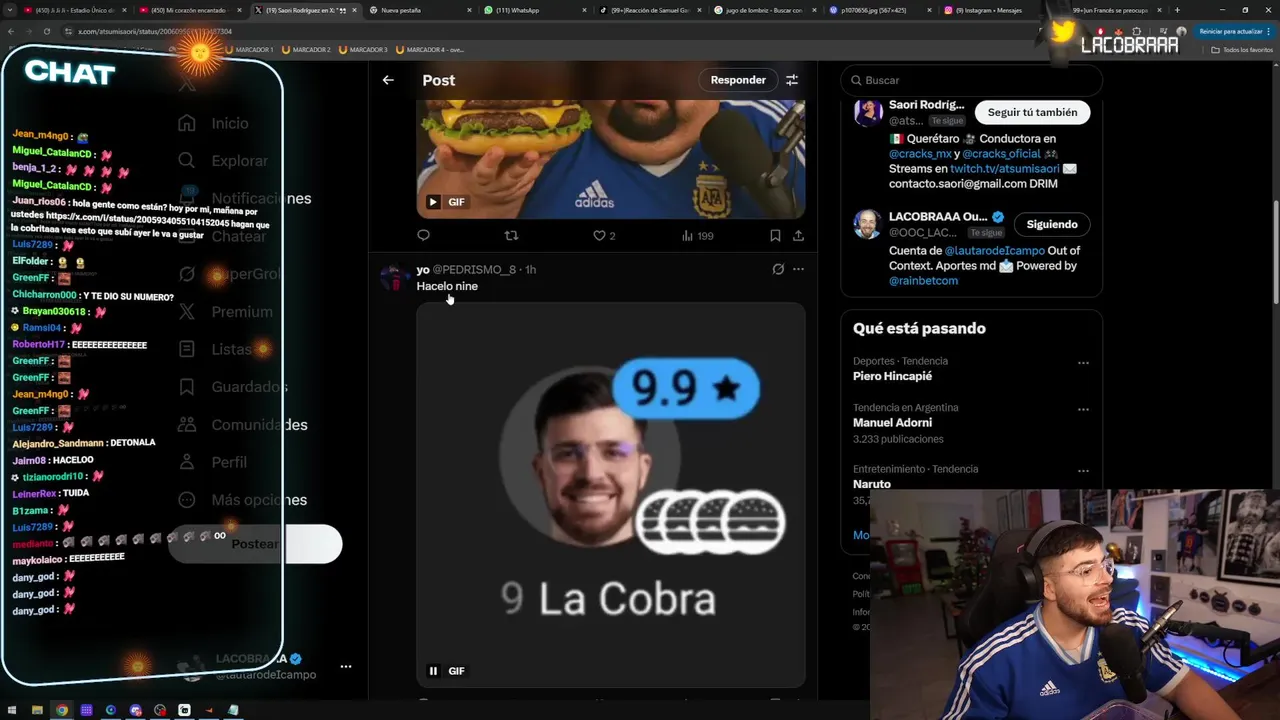Open the 9.9 La Cobra GIF image

pos(611,495)
